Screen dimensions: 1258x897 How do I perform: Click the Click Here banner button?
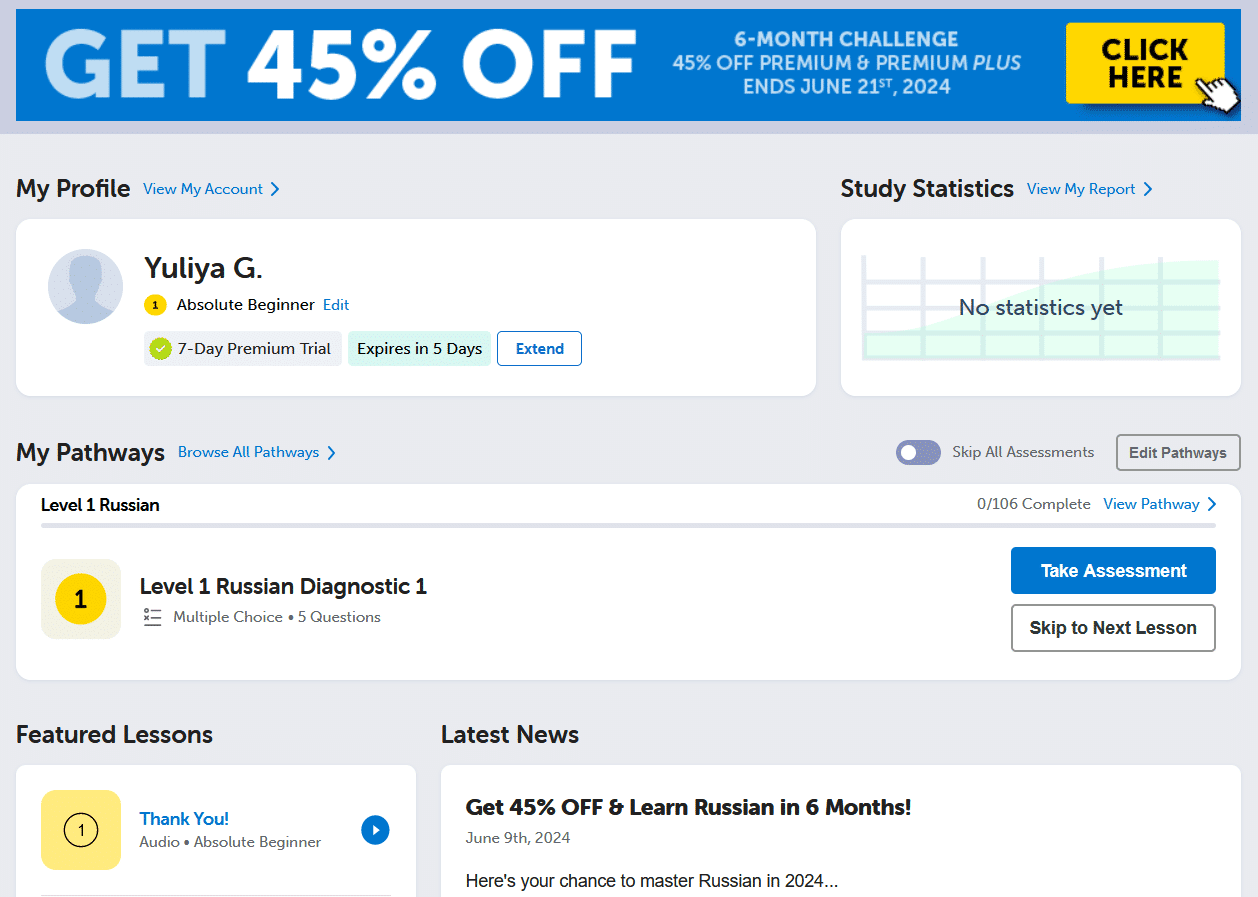[1144, 64]
